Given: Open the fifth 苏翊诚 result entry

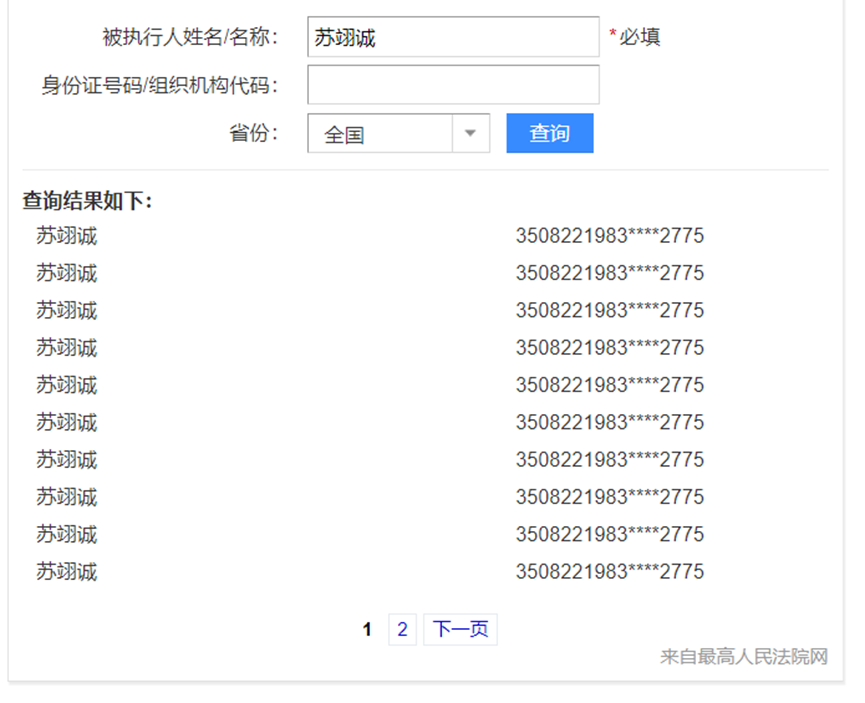Looking at the screenshot, I should [67, 386].
